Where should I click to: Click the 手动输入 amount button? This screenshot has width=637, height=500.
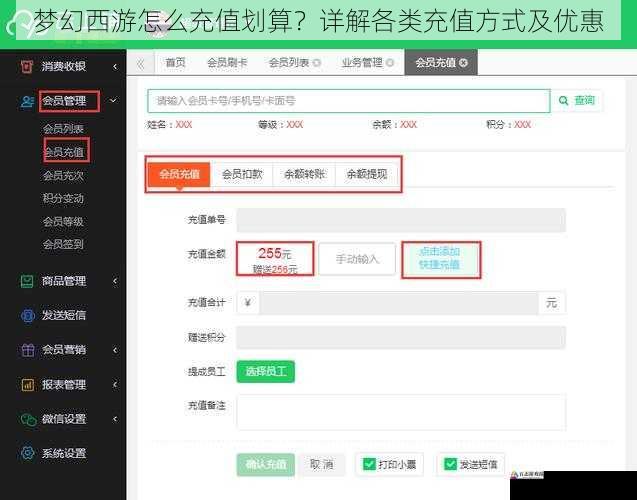(x=357, y=259)
